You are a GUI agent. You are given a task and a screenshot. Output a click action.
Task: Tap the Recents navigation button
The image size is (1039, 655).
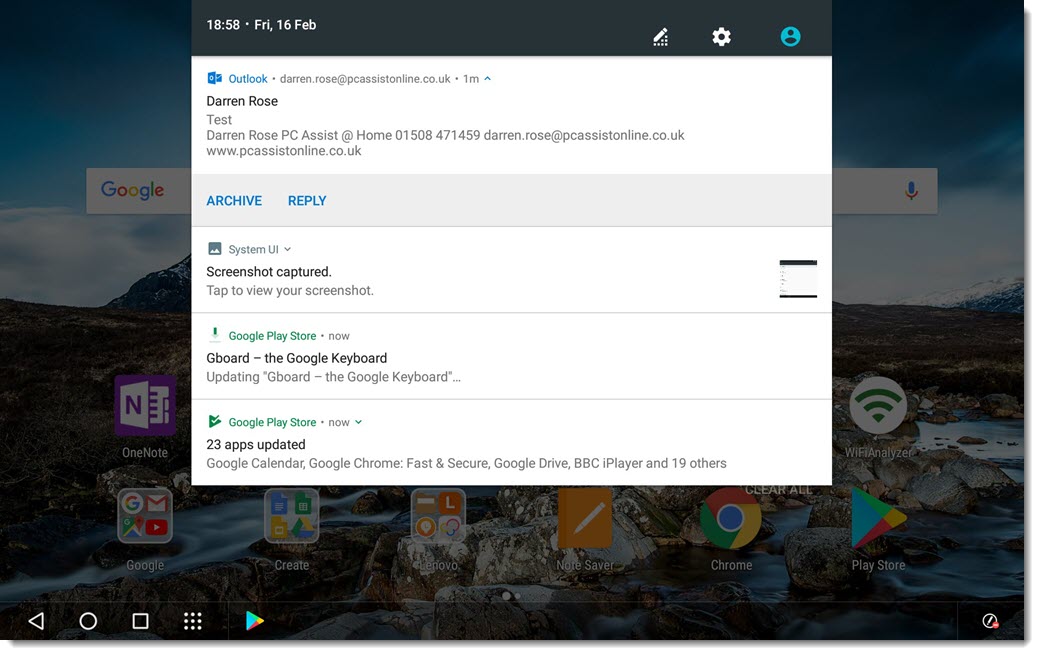pos(140,620)
